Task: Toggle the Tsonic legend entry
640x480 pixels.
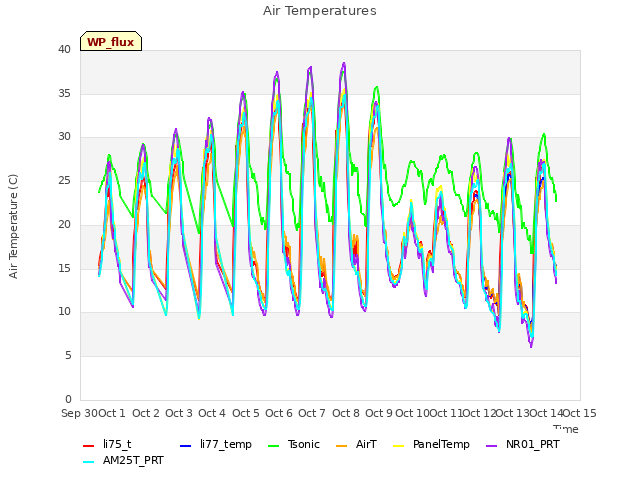Action: (x=293, y=444)
